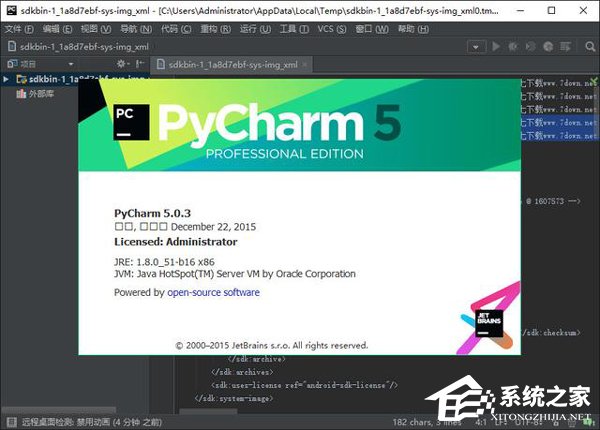Click the status message 远程桌面检测: 禁用动画
The height and width of the screenshot is (430, 600).
[x=92, y=422]
